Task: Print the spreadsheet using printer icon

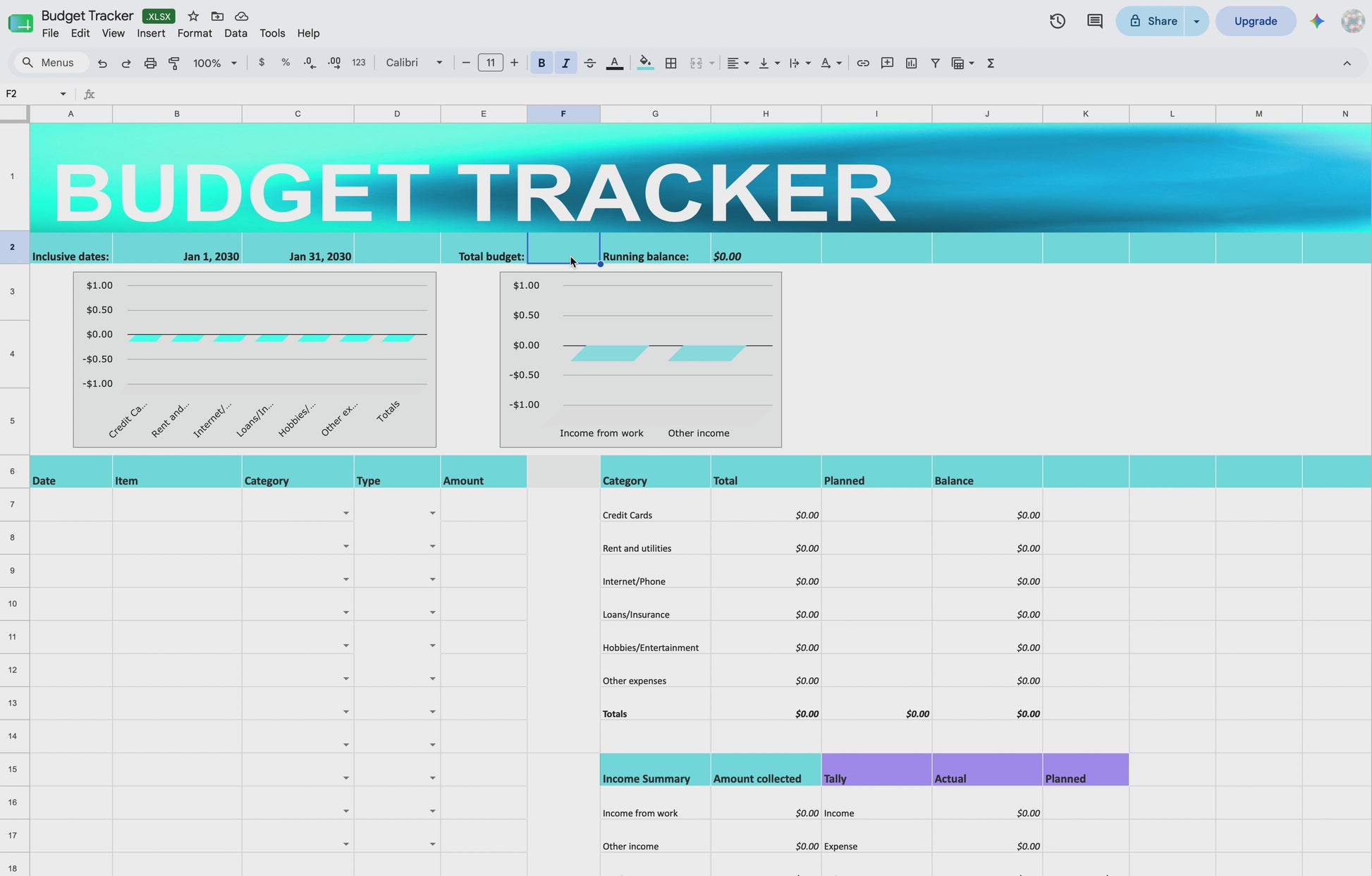Action: [150, 63]
